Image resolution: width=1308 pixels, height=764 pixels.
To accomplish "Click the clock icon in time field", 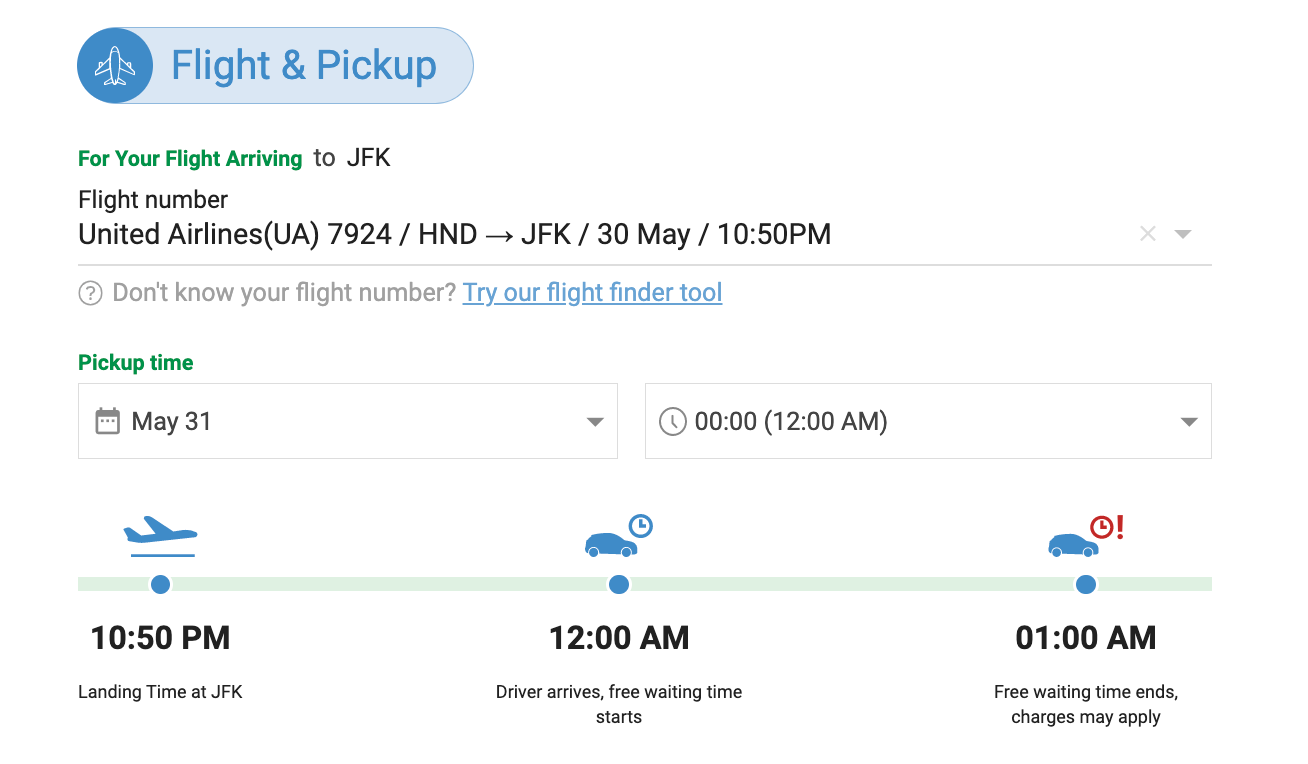I will [x=673, y=421].
